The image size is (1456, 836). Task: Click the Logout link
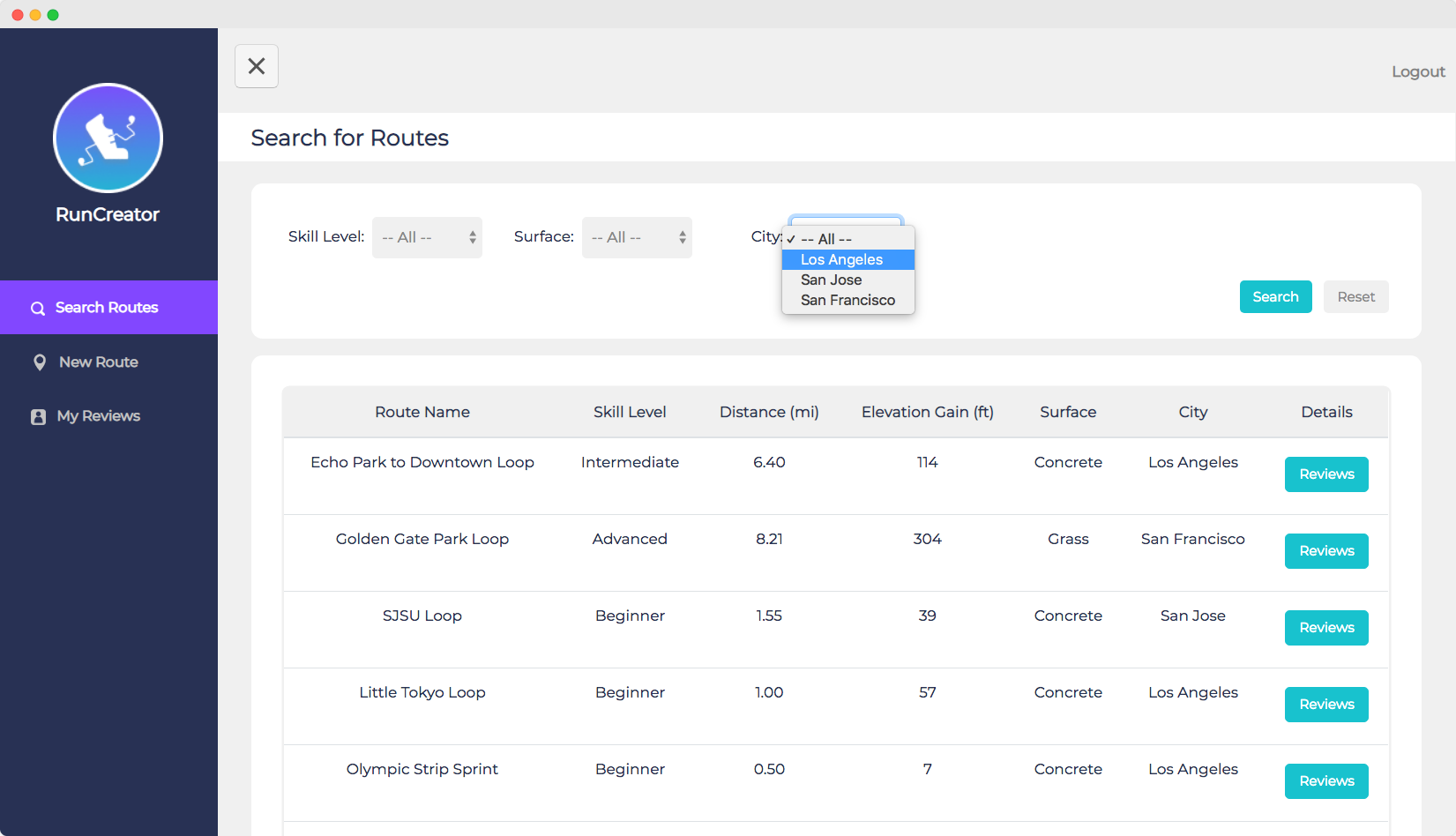(1418, 71)
